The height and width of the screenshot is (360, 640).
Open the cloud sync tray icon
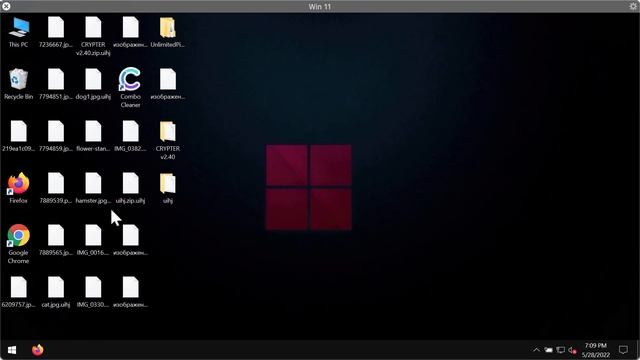click(x=549, y=350)
